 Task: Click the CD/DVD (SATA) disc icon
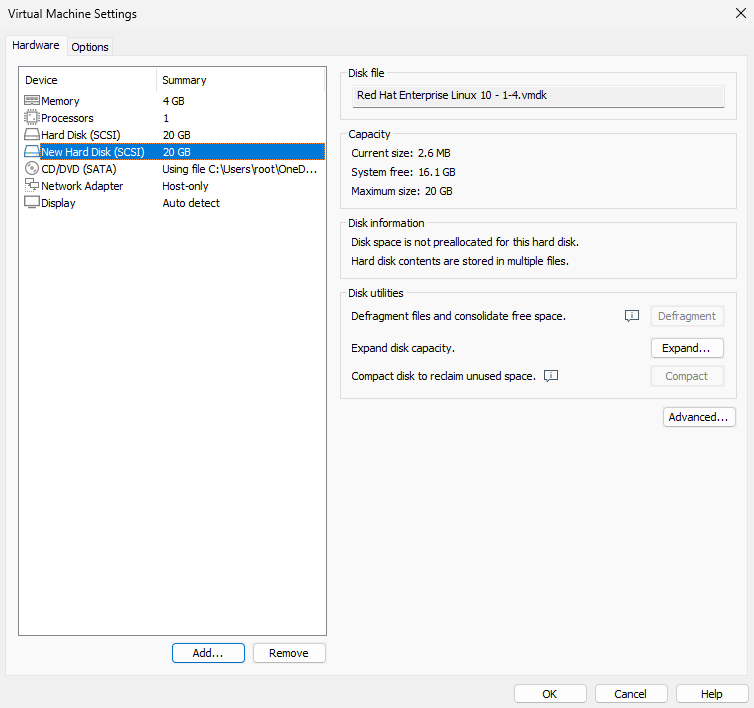point(31,169)
